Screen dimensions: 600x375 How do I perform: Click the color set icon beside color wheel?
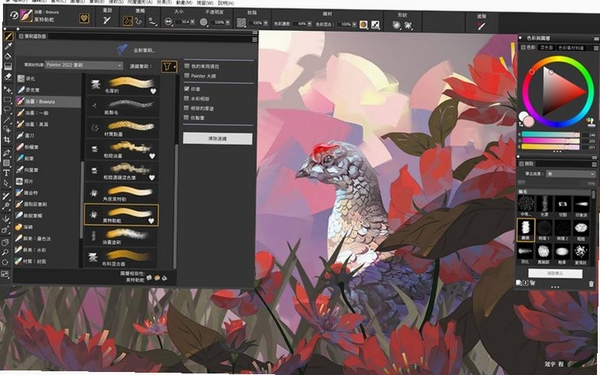point(590,122)
